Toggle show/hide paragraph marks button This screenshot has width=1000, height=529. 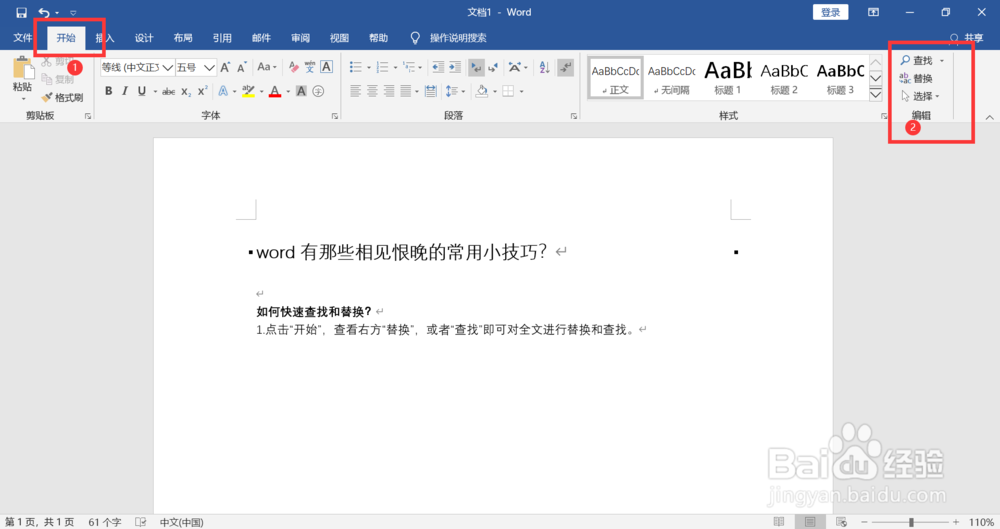click(566, 67)
